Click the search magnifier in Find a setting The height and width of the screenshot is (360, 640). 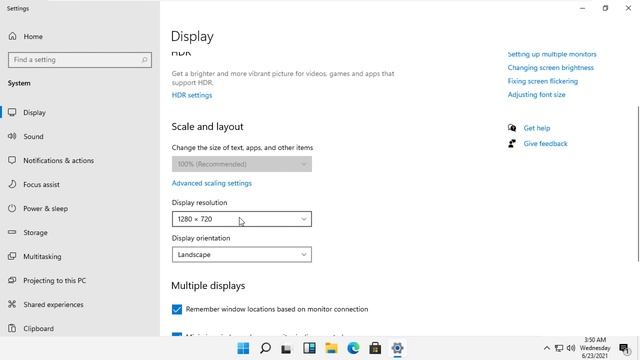144,60
